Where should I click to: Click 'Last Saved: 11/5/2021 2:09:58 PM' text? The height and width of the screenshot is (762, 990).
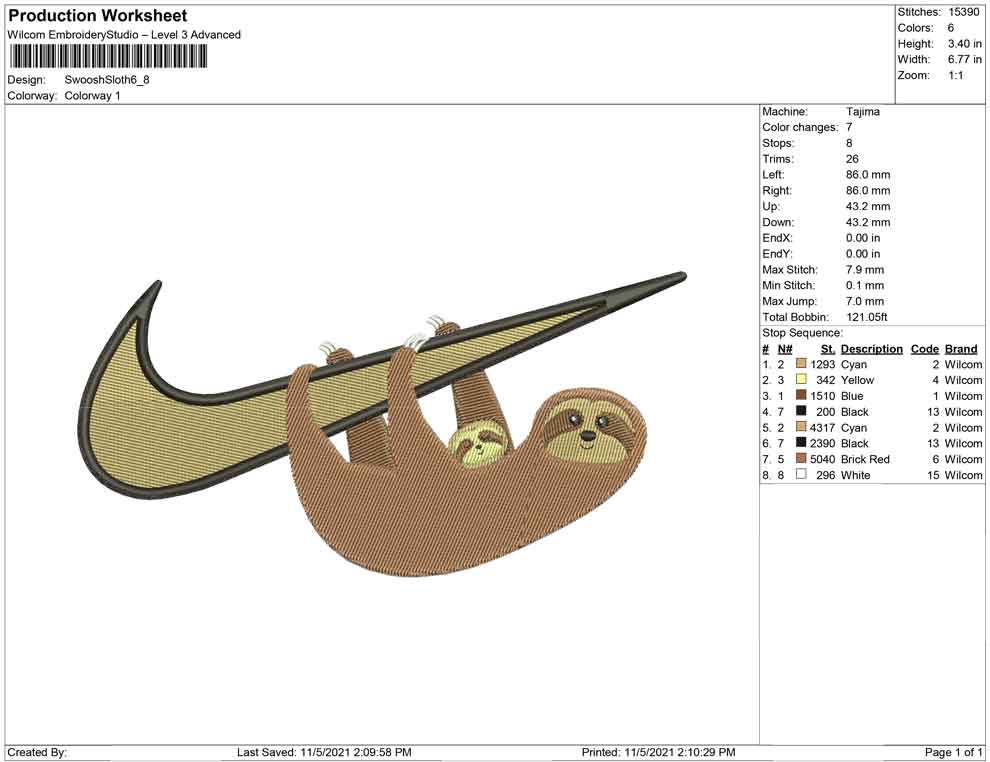point(324,752)
